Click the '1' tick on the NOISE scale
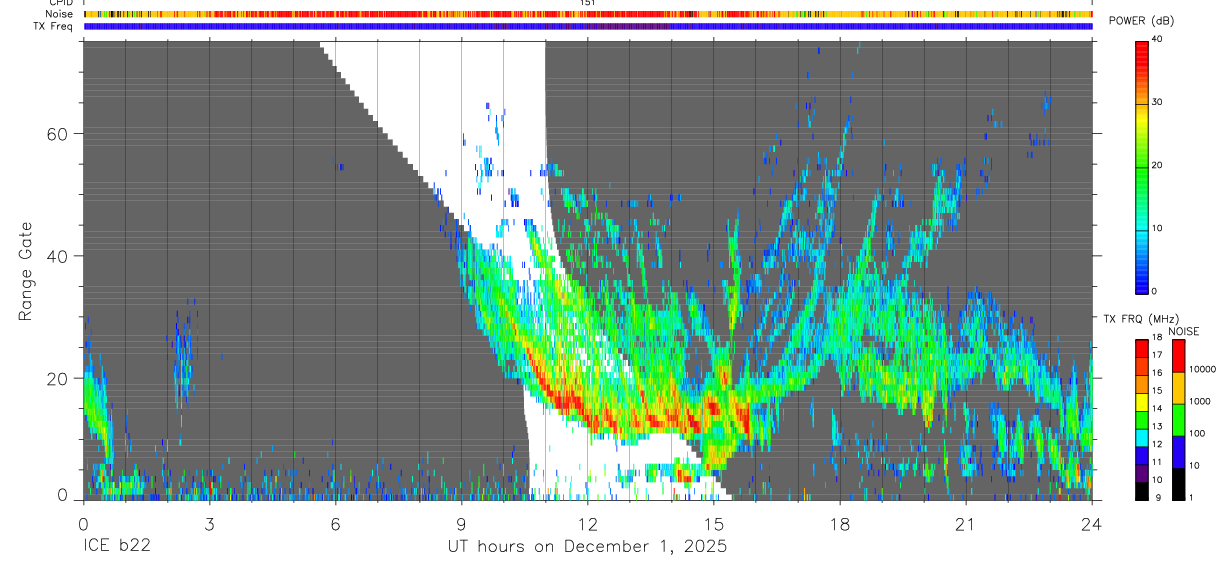 (1192, 498)
